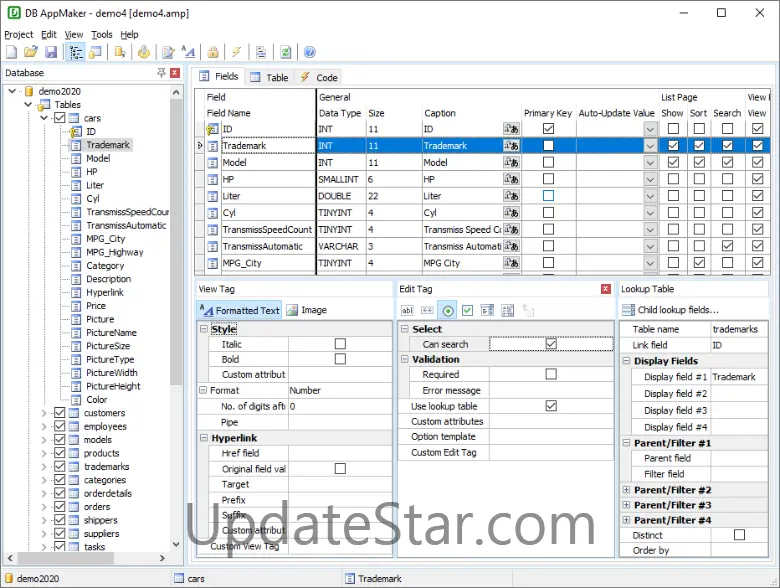
Task: Uncheck the customers table checkbox in tree
Action: [x=60, y=412]
